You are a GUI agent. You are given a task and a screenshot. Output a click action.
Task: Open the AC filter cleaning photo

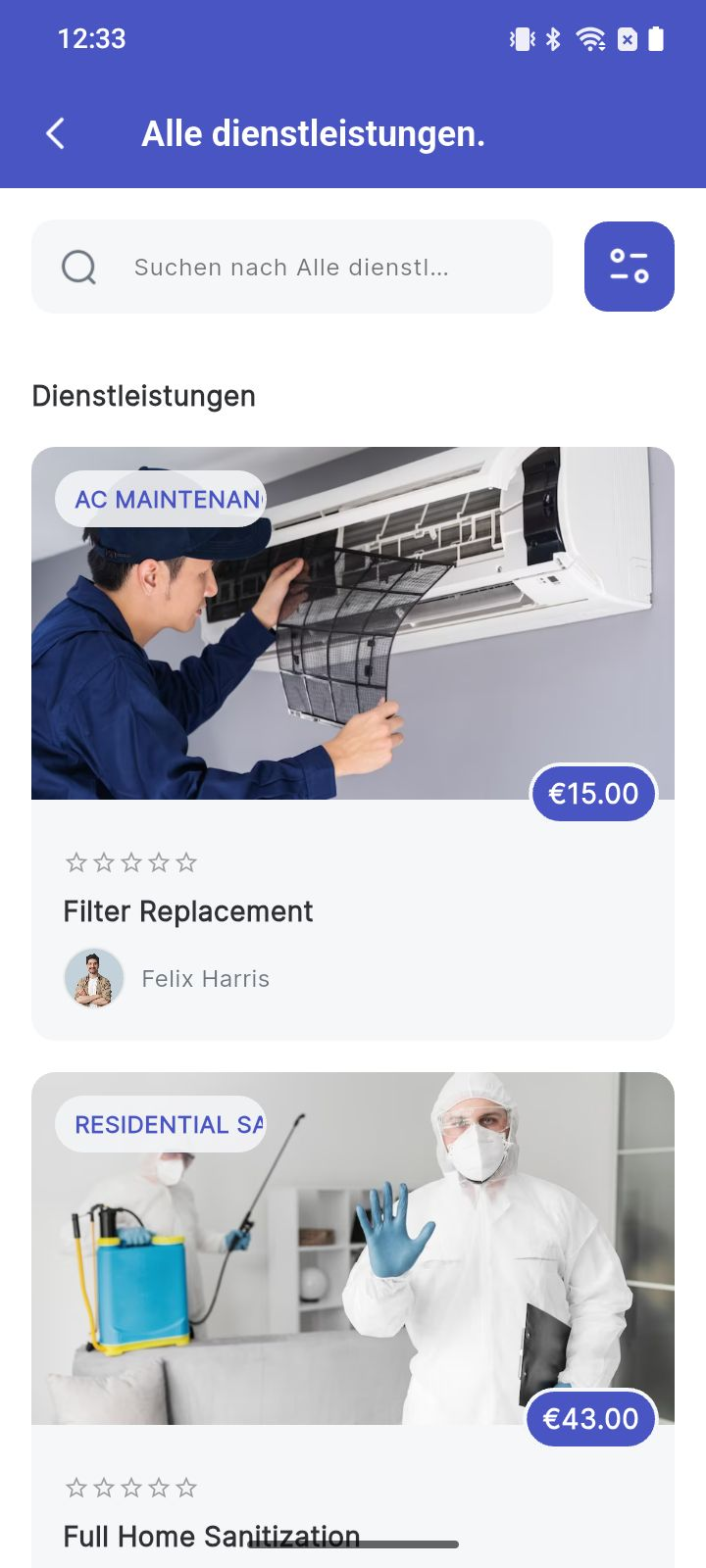(x=353, y=623)
